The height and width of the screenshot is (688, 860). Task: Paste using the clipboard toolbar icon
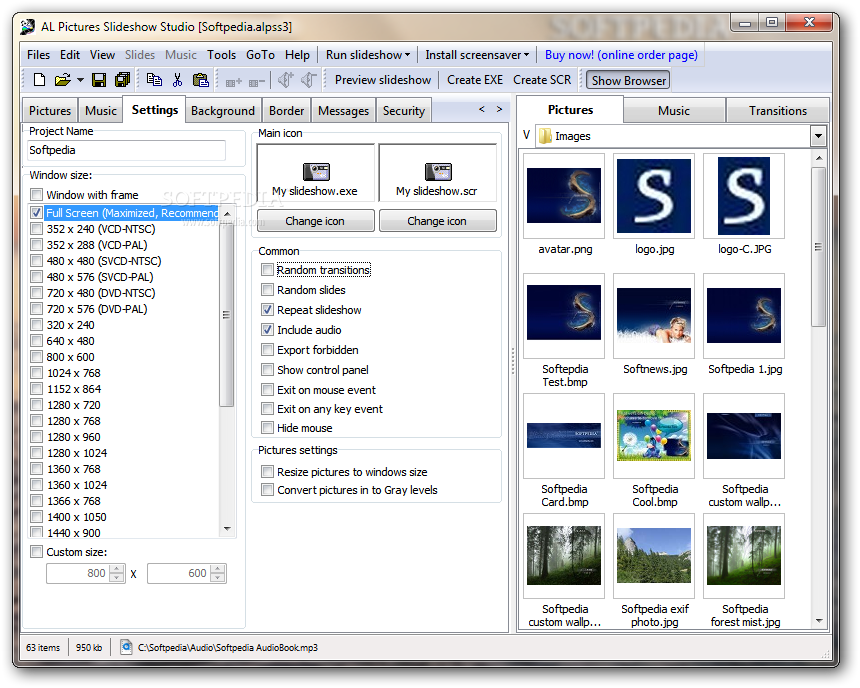pyautogui.click(x=200, y=80)
